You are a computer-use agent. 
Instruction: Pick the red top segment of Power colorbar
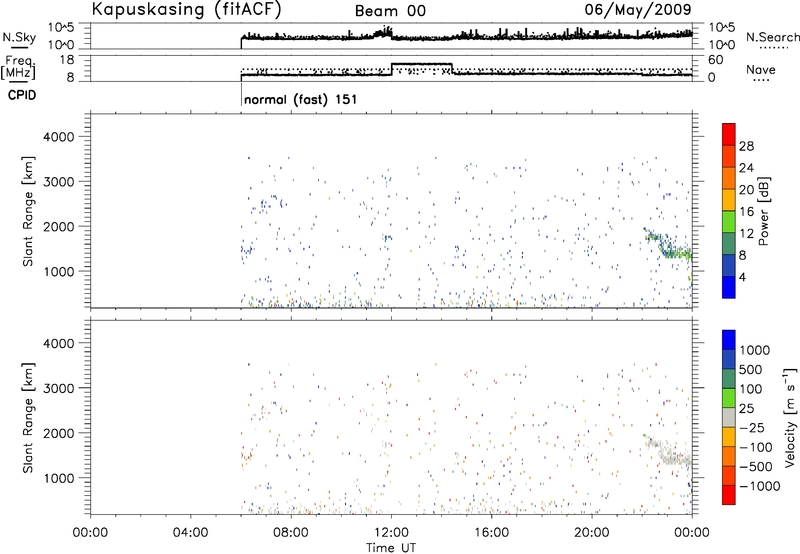click(729, 134)
